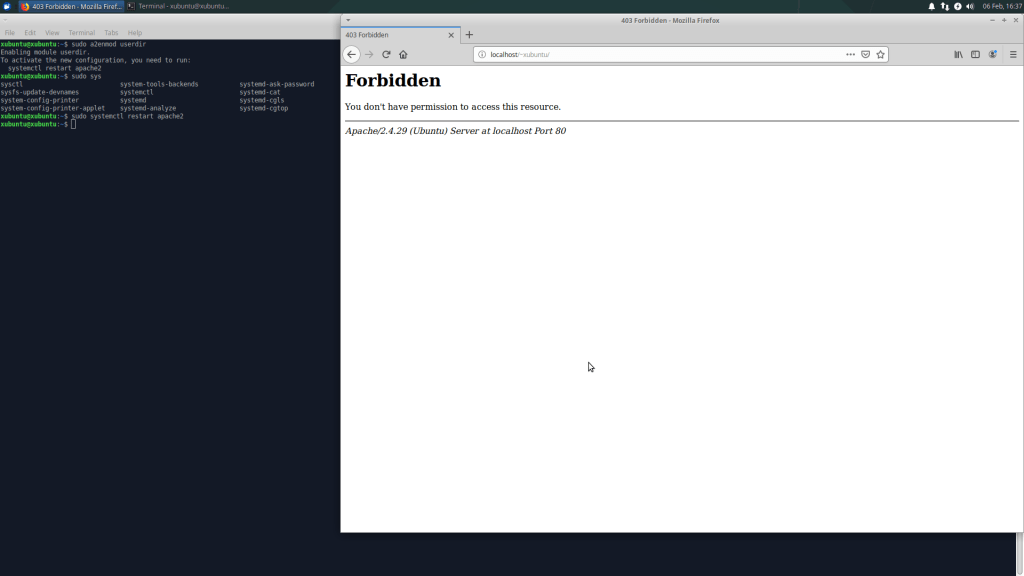Image resolution: width=1024 pixels, height=576 pixels.
Task: Click the Firefox back arrow button
Action: (351, 54)
